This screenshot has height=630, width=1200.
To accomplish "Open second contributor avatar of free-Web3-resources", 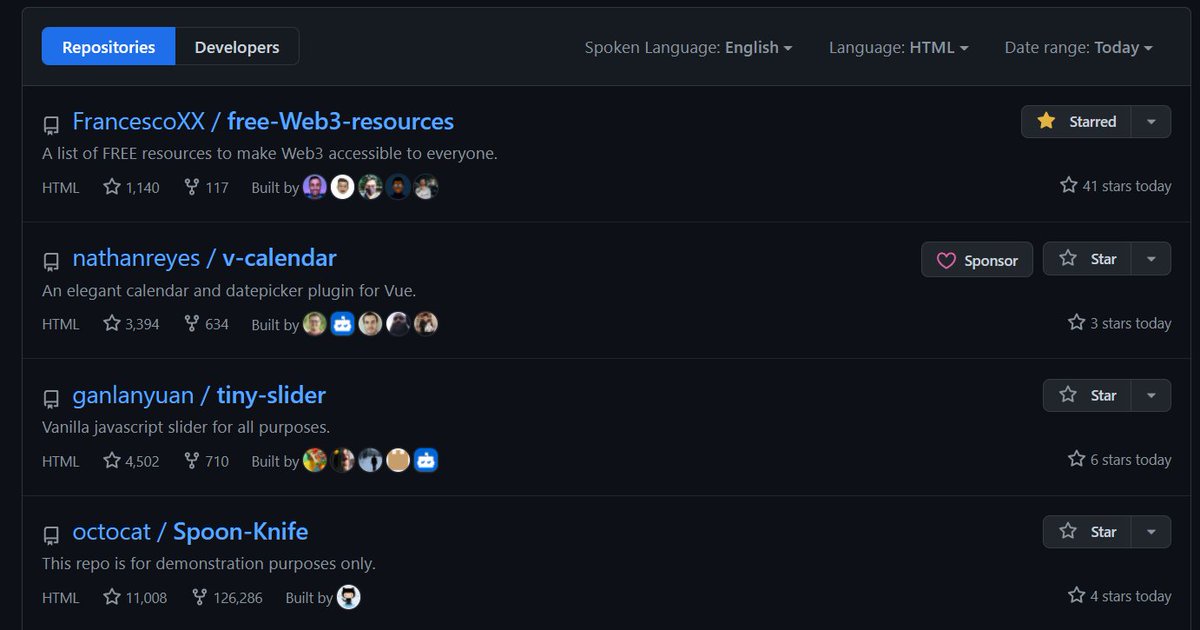I will click(x=343, y=187).
